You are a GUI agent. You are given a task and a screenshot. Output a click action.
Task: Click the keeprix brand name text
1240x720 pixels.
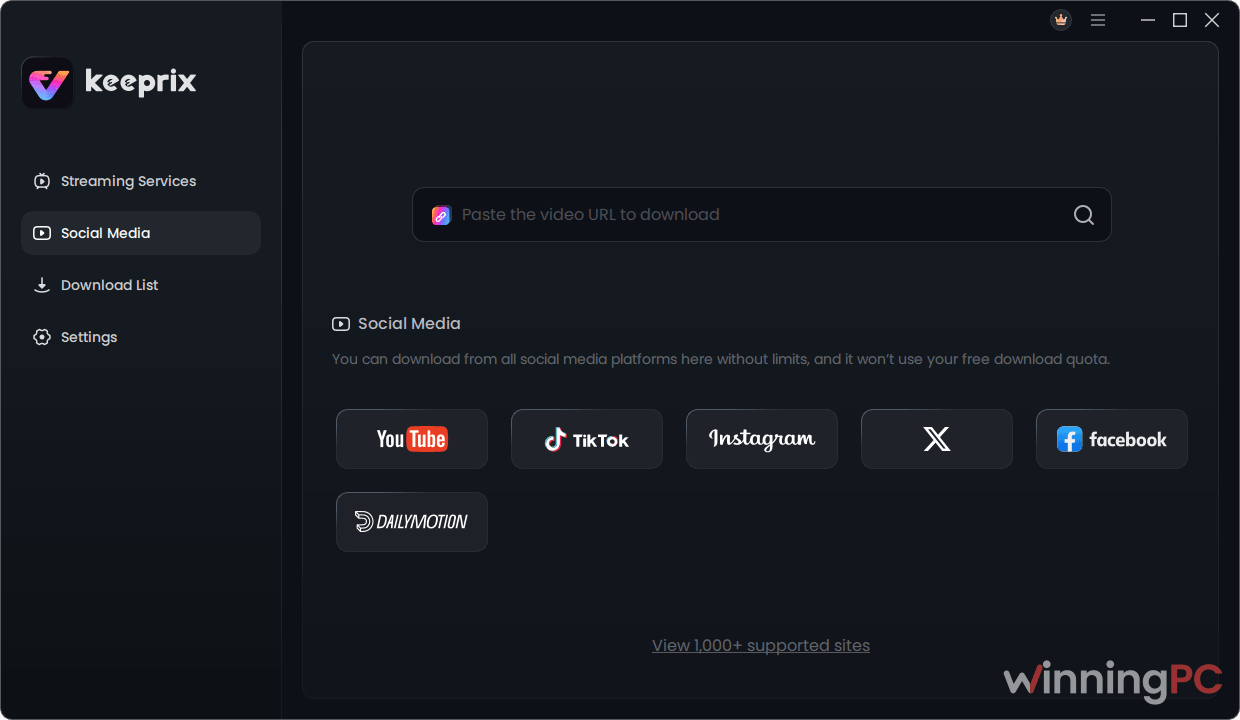pos(140,82)
